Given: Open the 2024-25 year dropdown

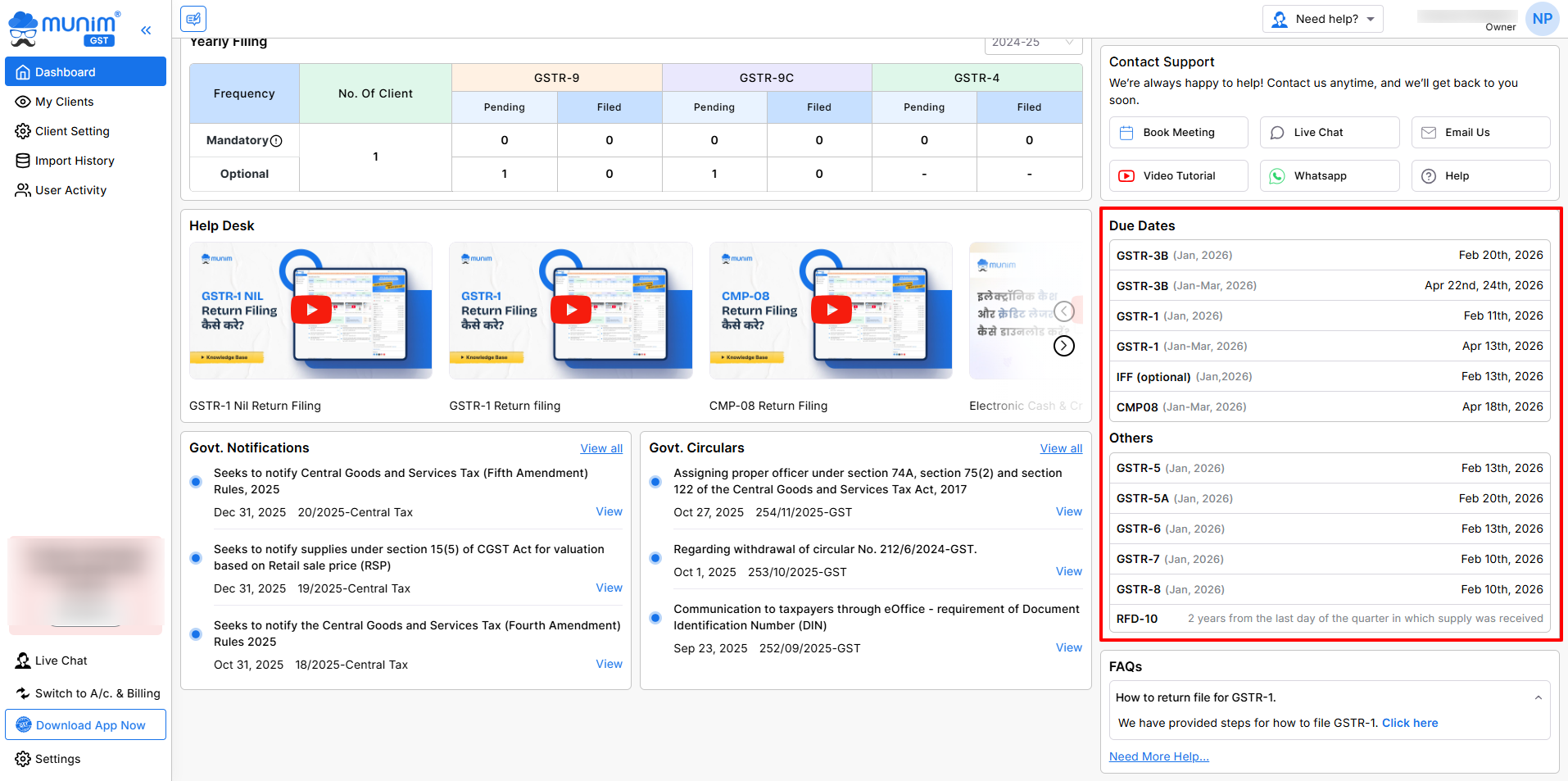Looking at the screenshot, I should [x=1032, y=43].
